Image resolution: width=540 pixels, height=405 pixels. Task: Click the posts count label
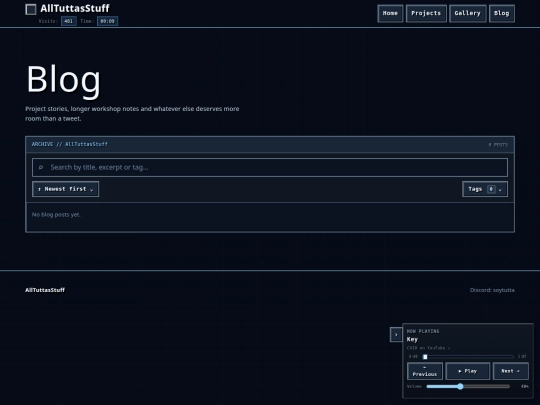498,145
